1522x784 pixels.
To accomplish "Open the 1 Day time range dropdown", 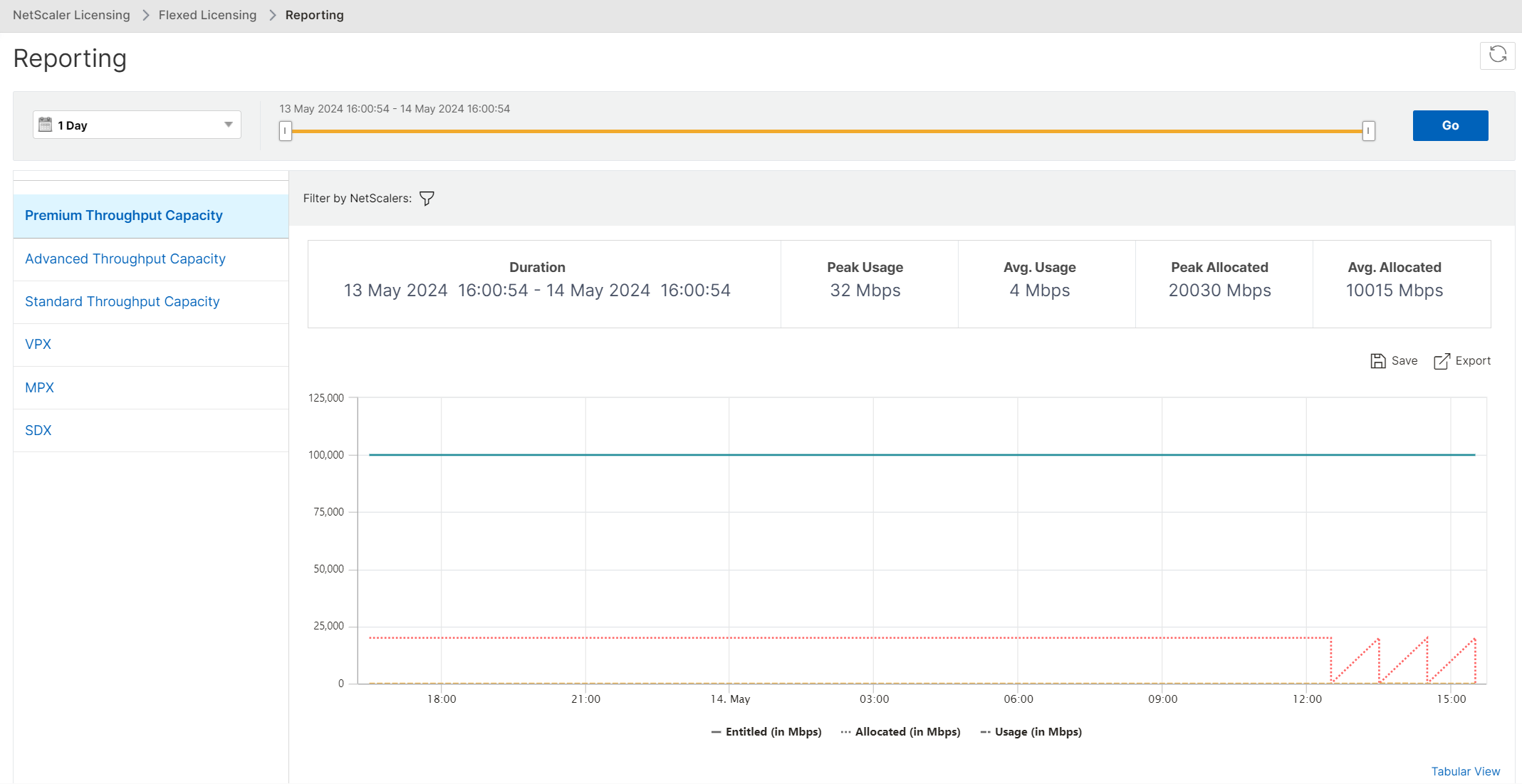I will pos(137,125).
